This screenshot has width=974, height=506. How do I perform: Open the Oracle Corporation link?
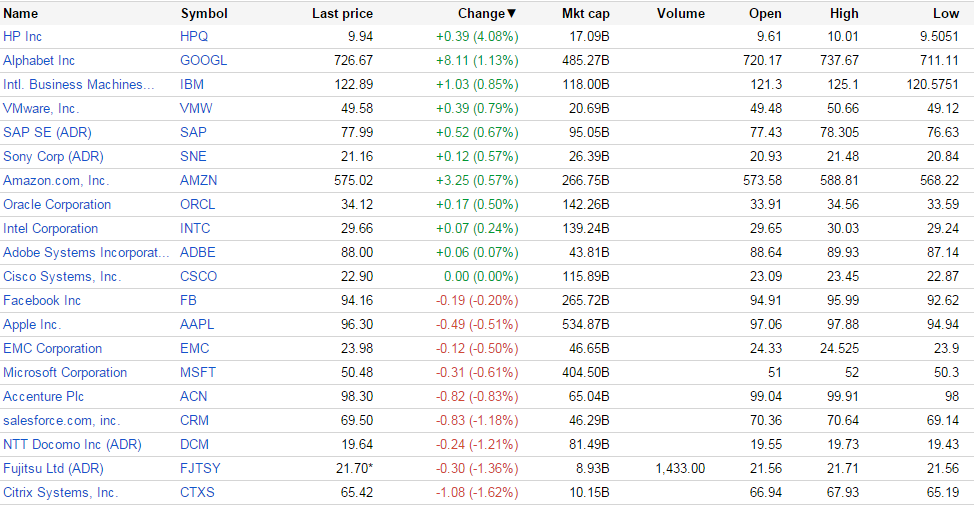coord(57,205)
